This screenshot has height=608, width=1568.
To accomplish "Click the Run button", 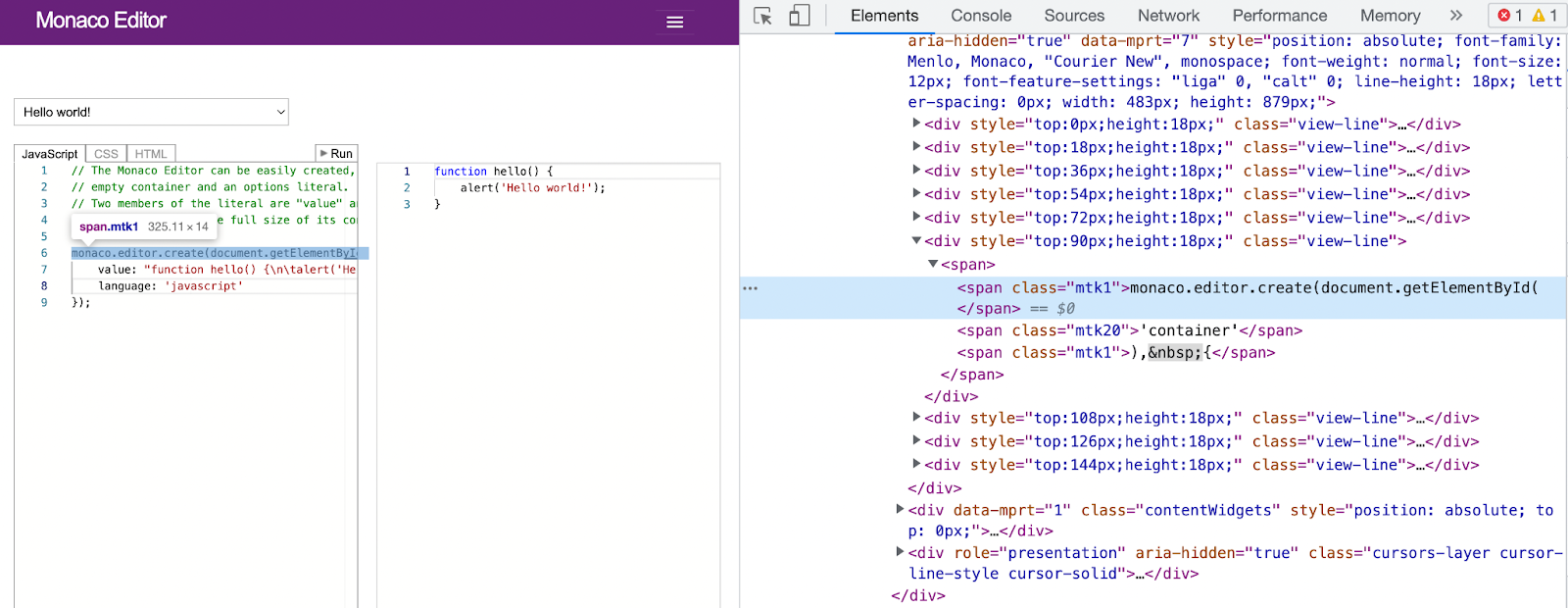I will click(336, 154).
